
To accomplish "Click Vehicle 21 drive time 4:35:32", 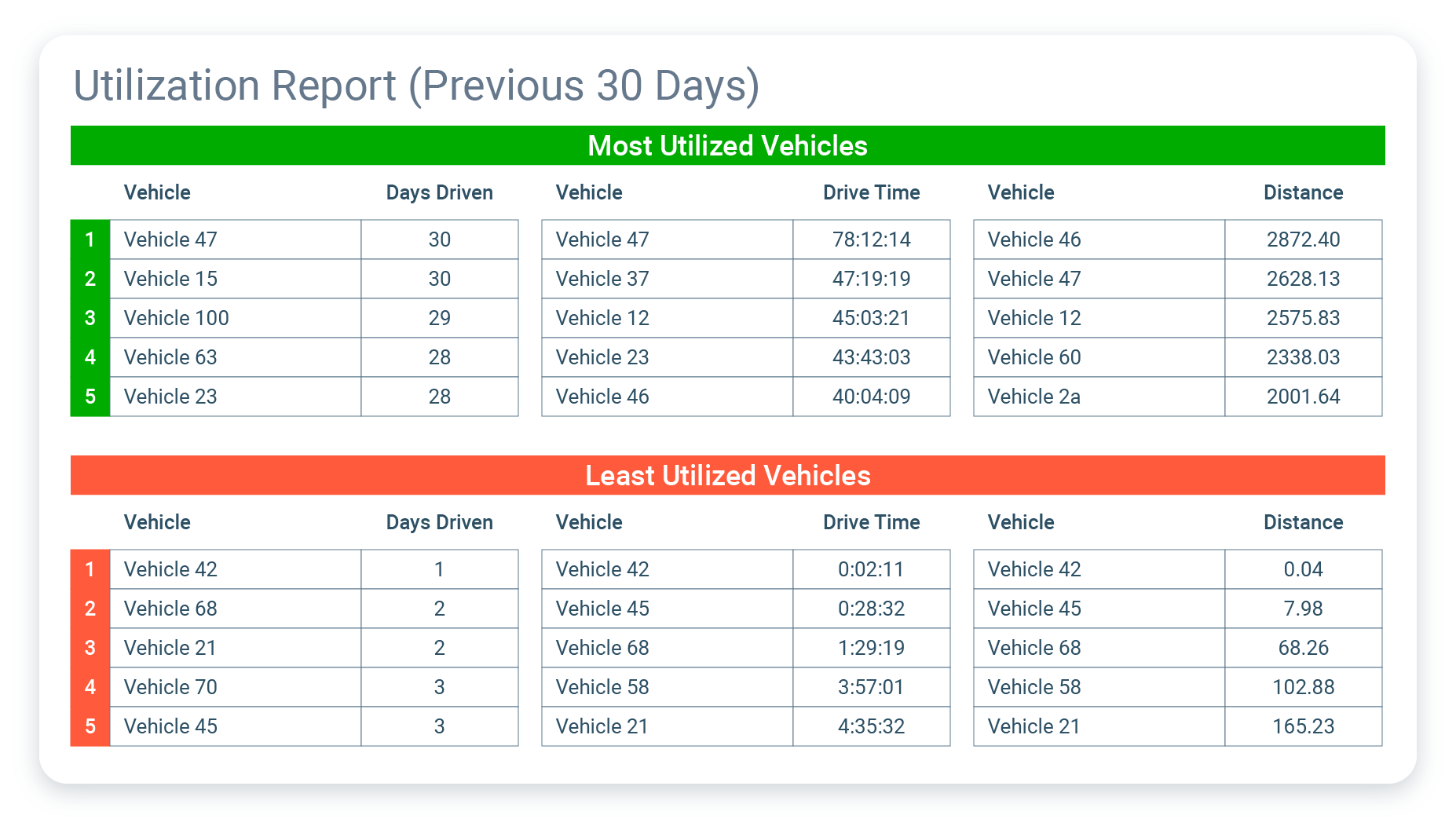I will [x=871, y=726].
